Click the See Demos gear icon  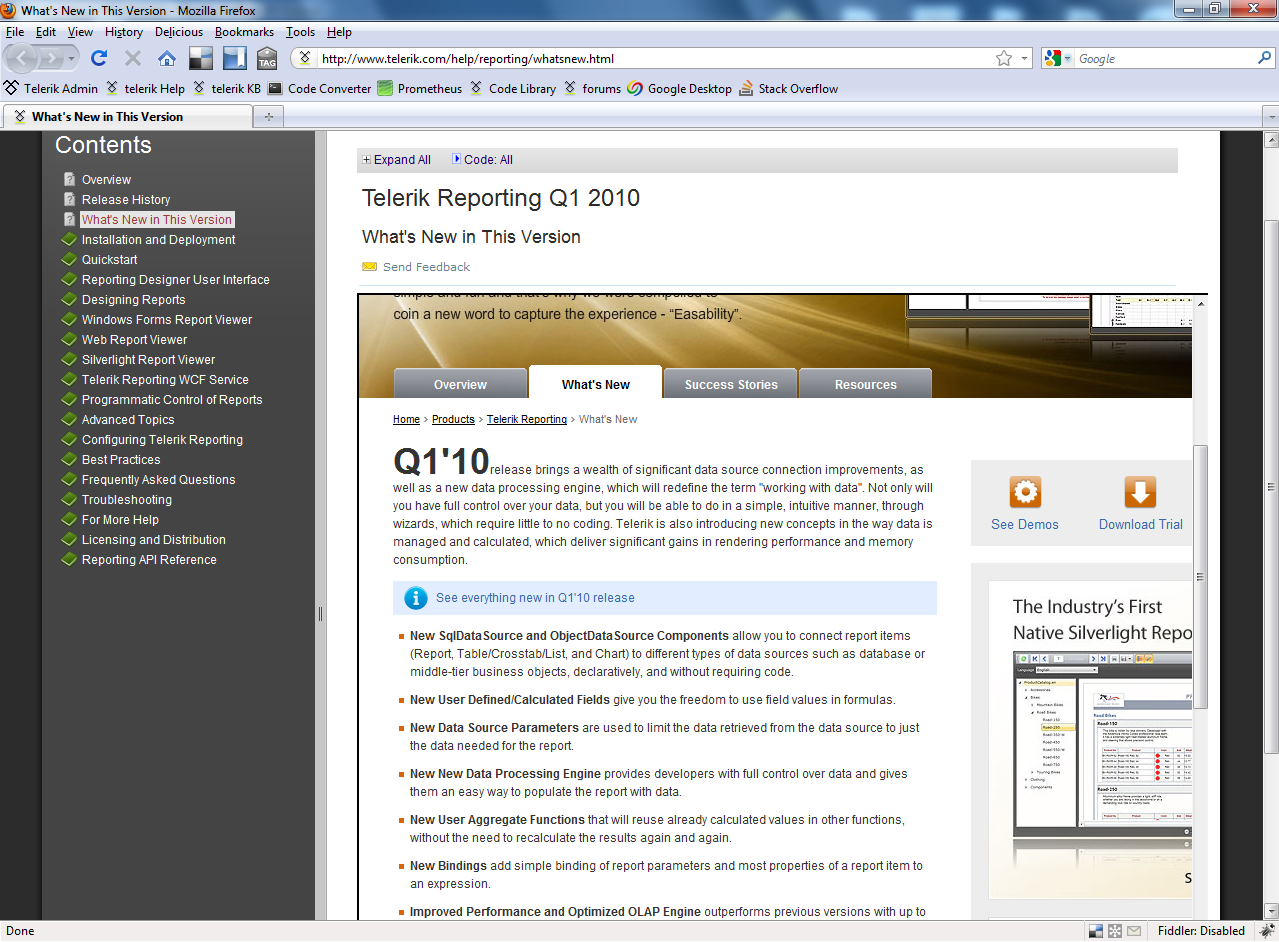pos(1025,492)
